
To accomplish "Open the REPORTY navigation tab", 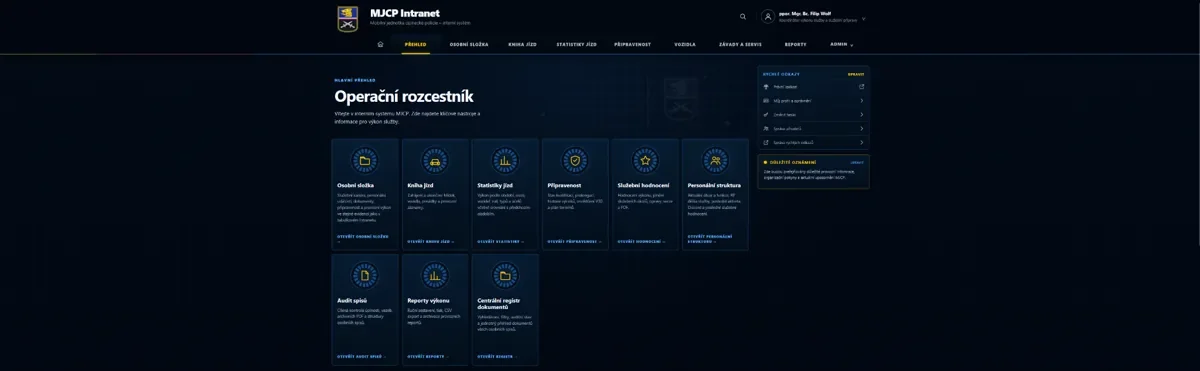I will click(796, 45).
